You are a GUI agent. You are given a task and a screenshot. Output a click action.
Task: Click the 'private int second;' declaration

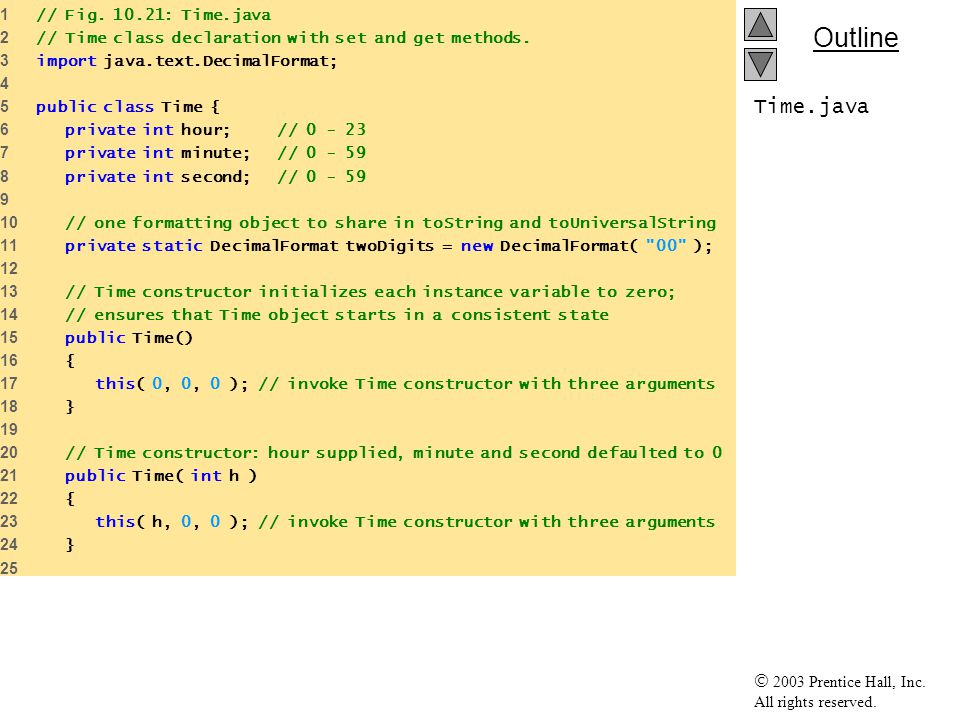pos(157,176)
